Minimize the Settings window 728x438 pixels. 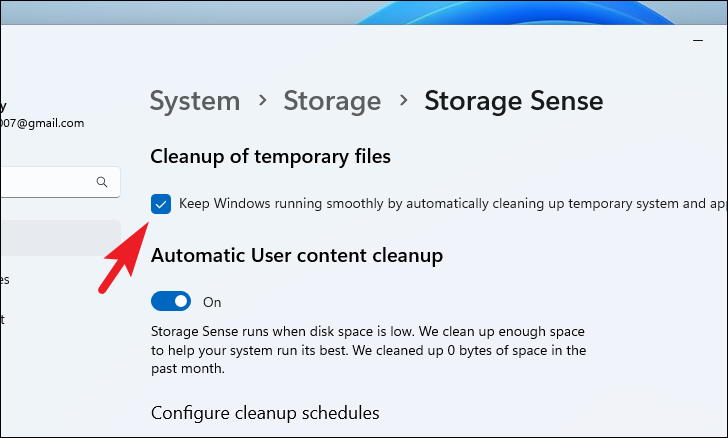pyautogui.click(x=697, y=41)
